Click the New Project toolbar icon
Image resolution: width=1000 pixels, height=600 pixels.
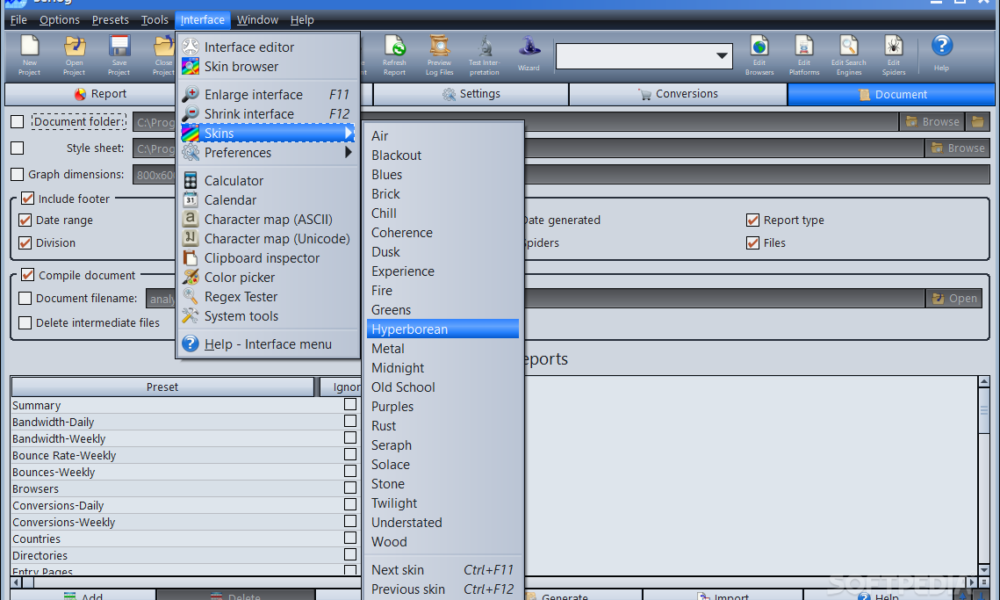30,54
